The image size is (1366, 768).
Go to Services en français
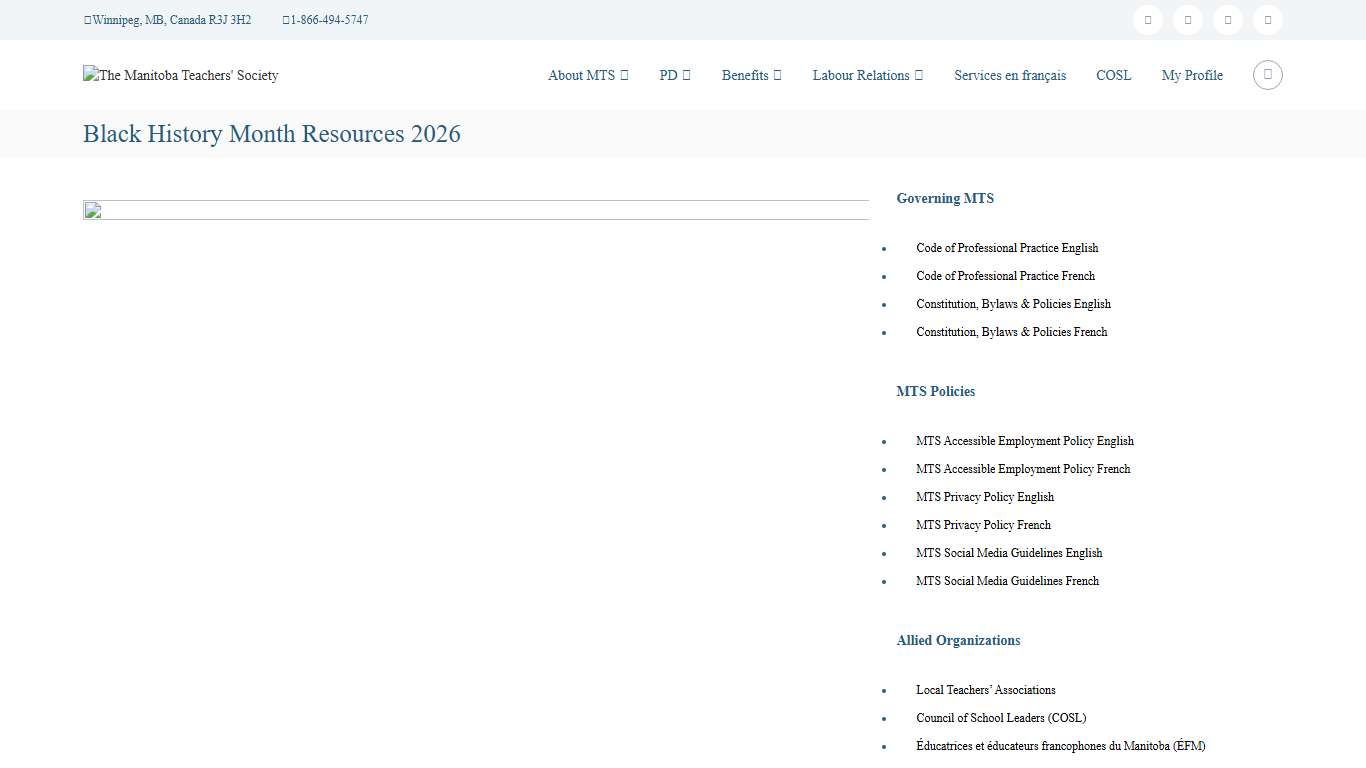click(x=1009, y=75)
